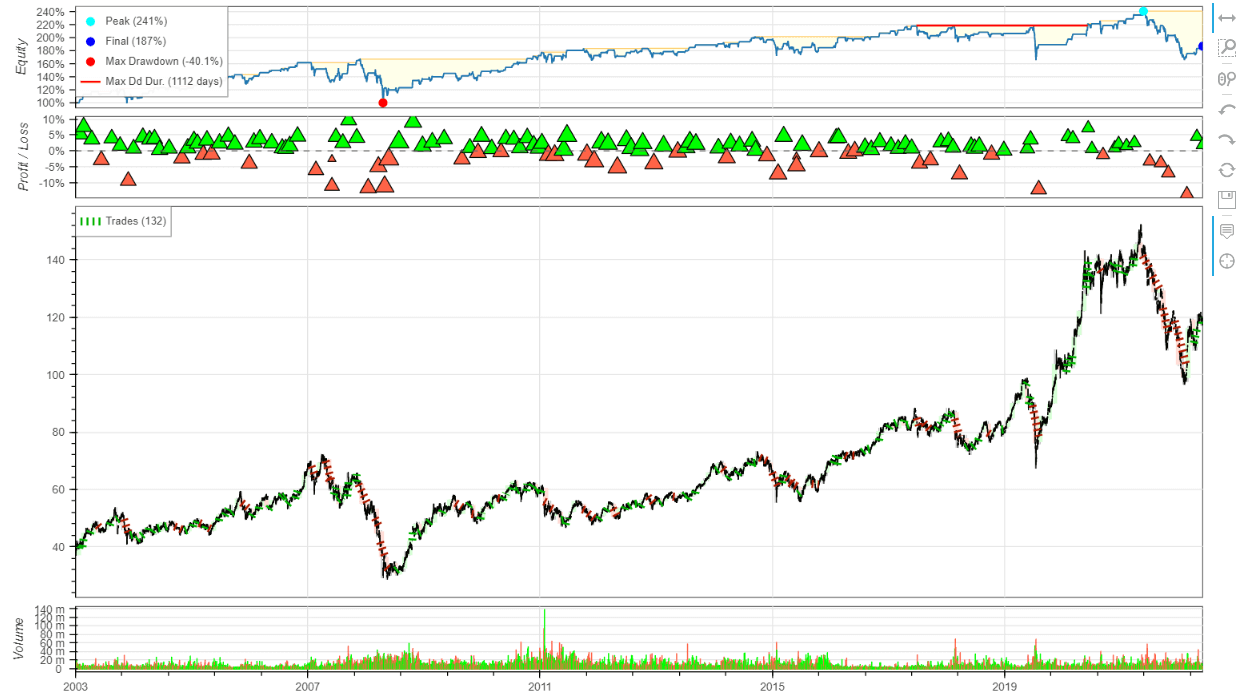Click the 2007 year label on the time axis
Viewport: 1247px width, 695px height.
(x=307, y=687)
